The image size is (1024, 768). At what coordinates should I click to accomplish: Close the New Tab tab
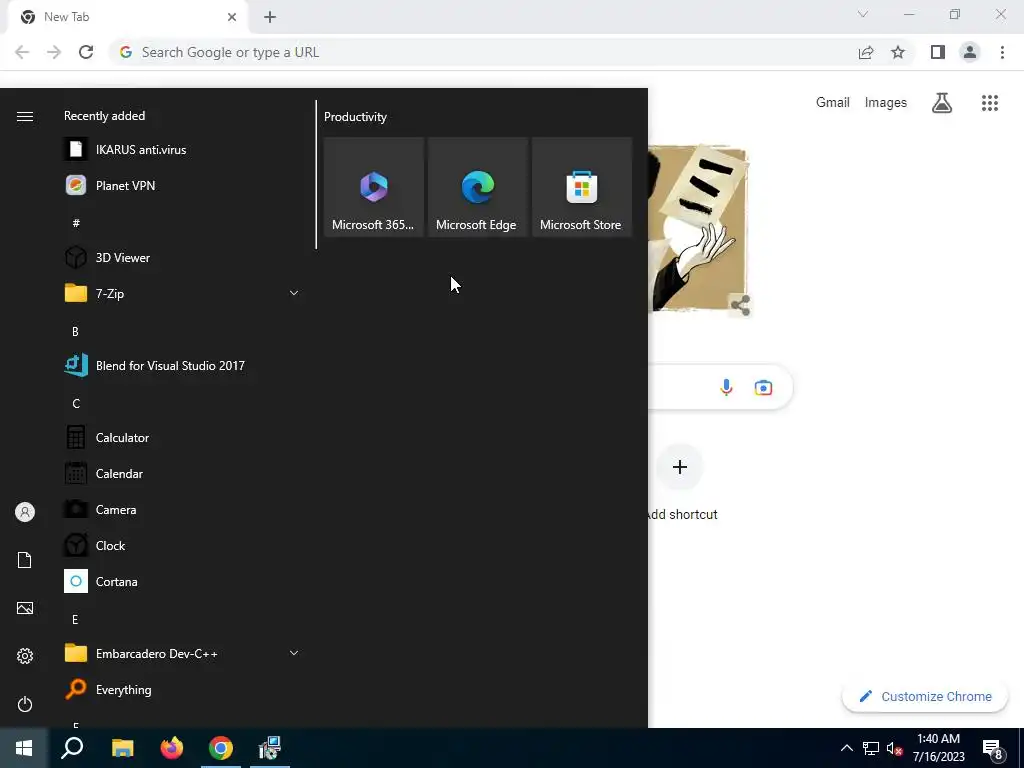pos(232,17)
